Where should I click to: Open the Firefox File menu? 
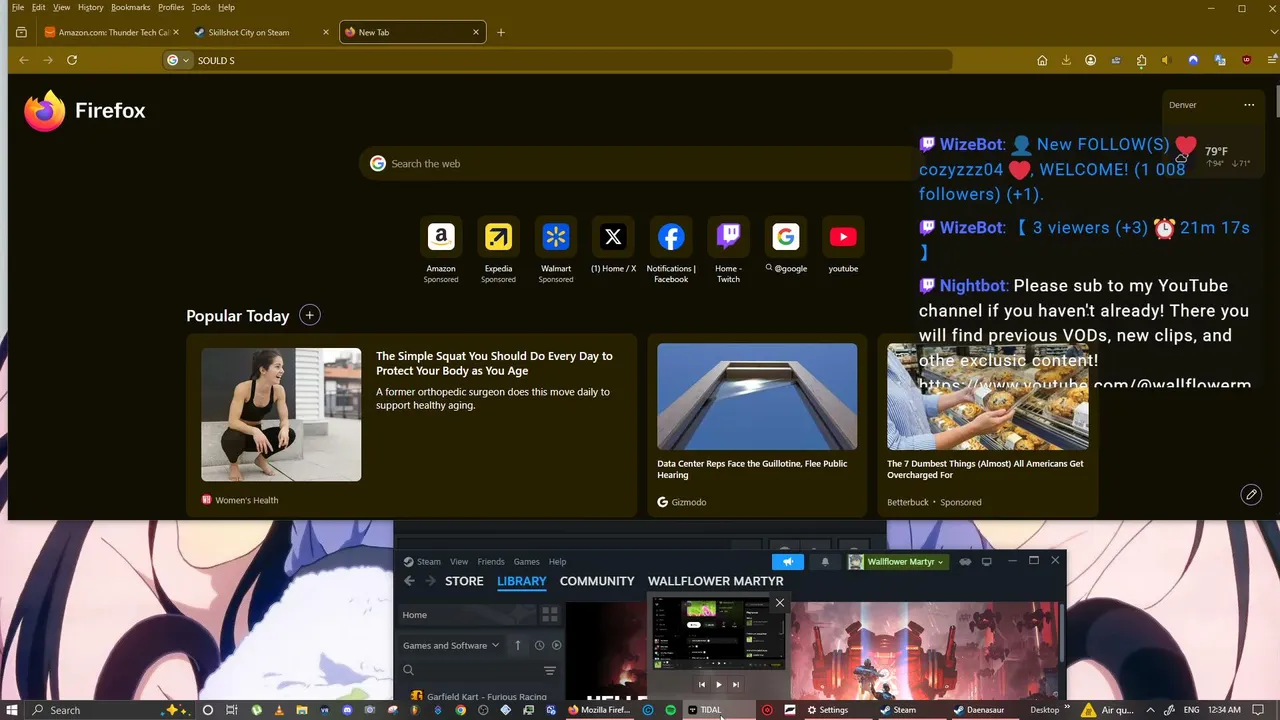click(x=18, y=7)
